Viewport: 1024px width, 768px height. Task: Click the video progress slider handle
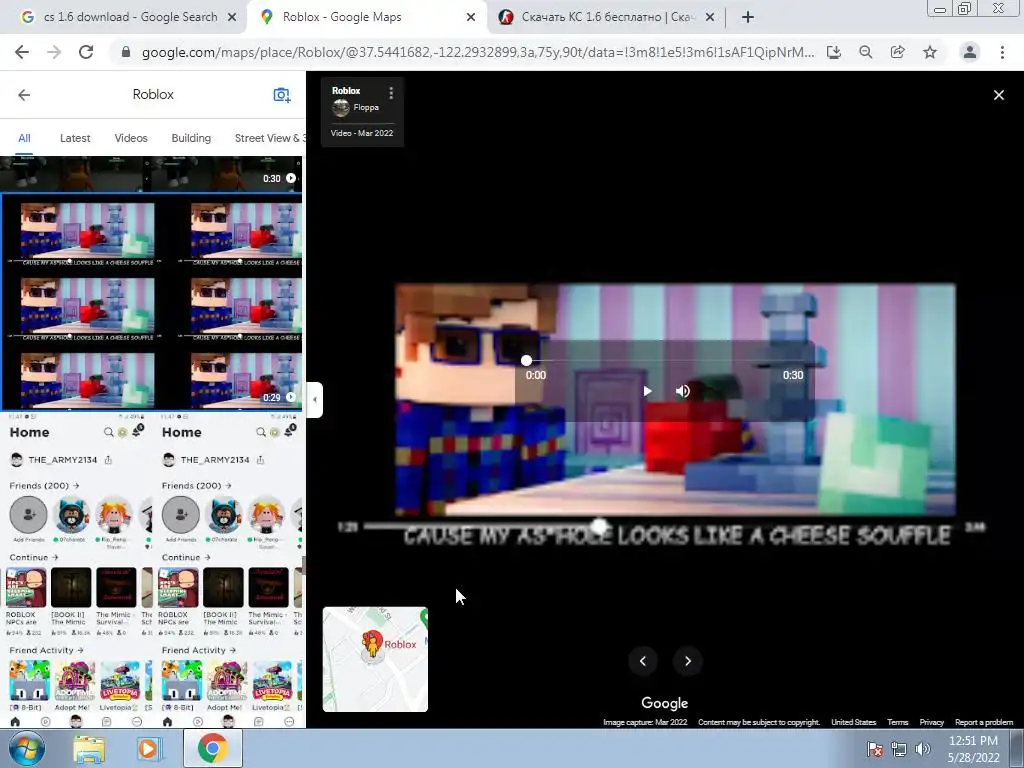click(526, 360)
